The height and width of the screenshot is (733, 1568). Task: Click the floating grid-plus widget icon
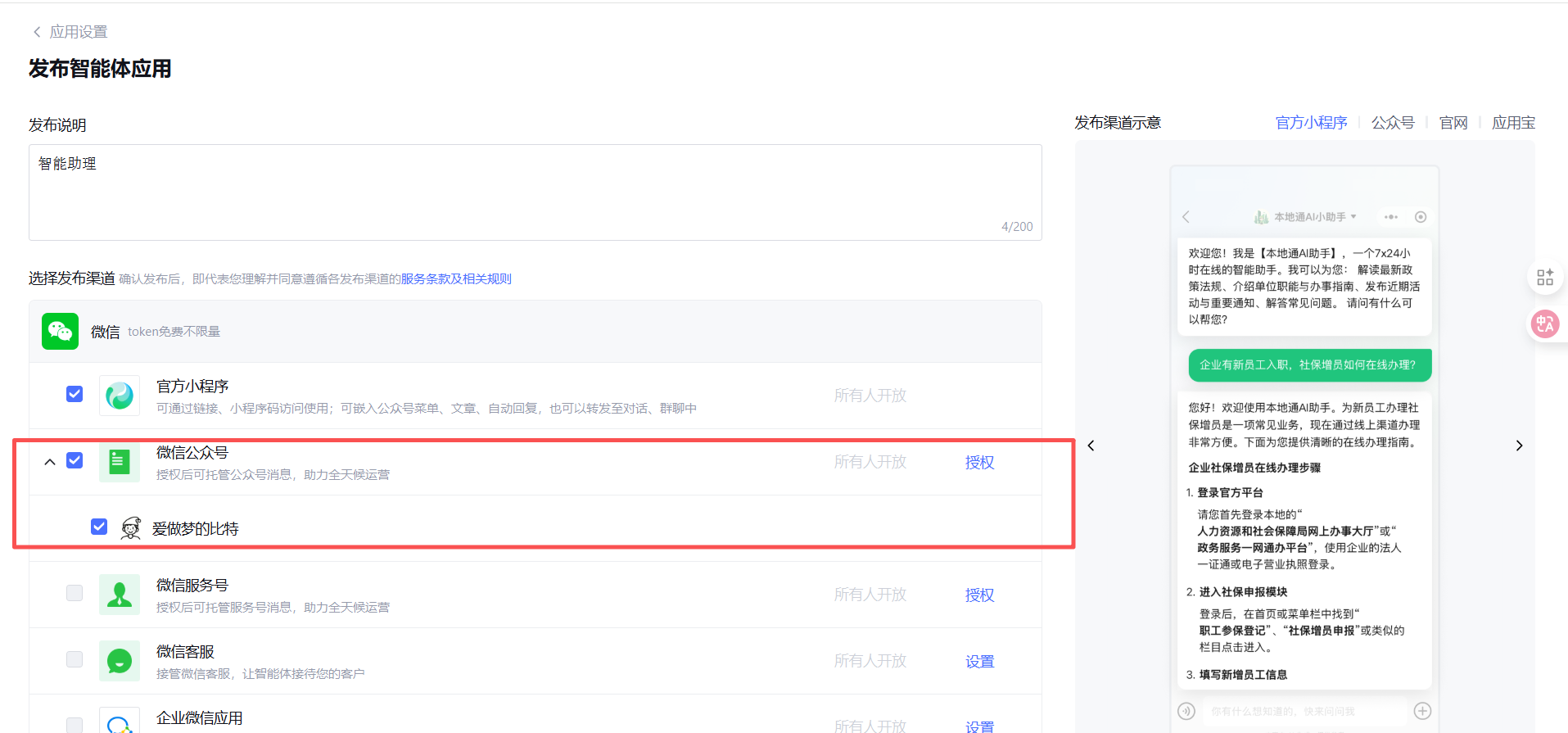1544,278
